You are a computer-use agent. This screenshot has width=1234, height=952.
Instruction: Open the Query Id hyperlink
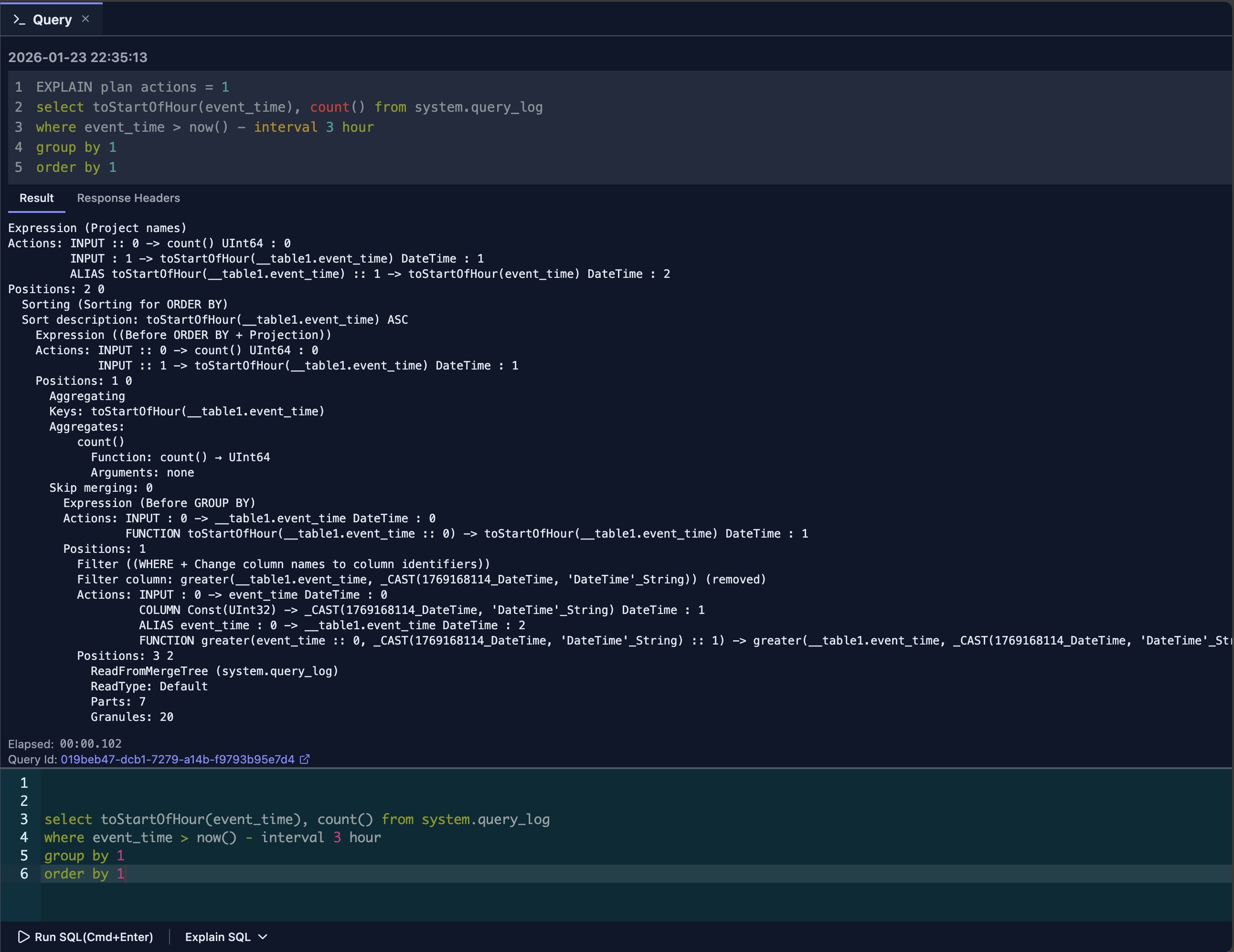178,759
